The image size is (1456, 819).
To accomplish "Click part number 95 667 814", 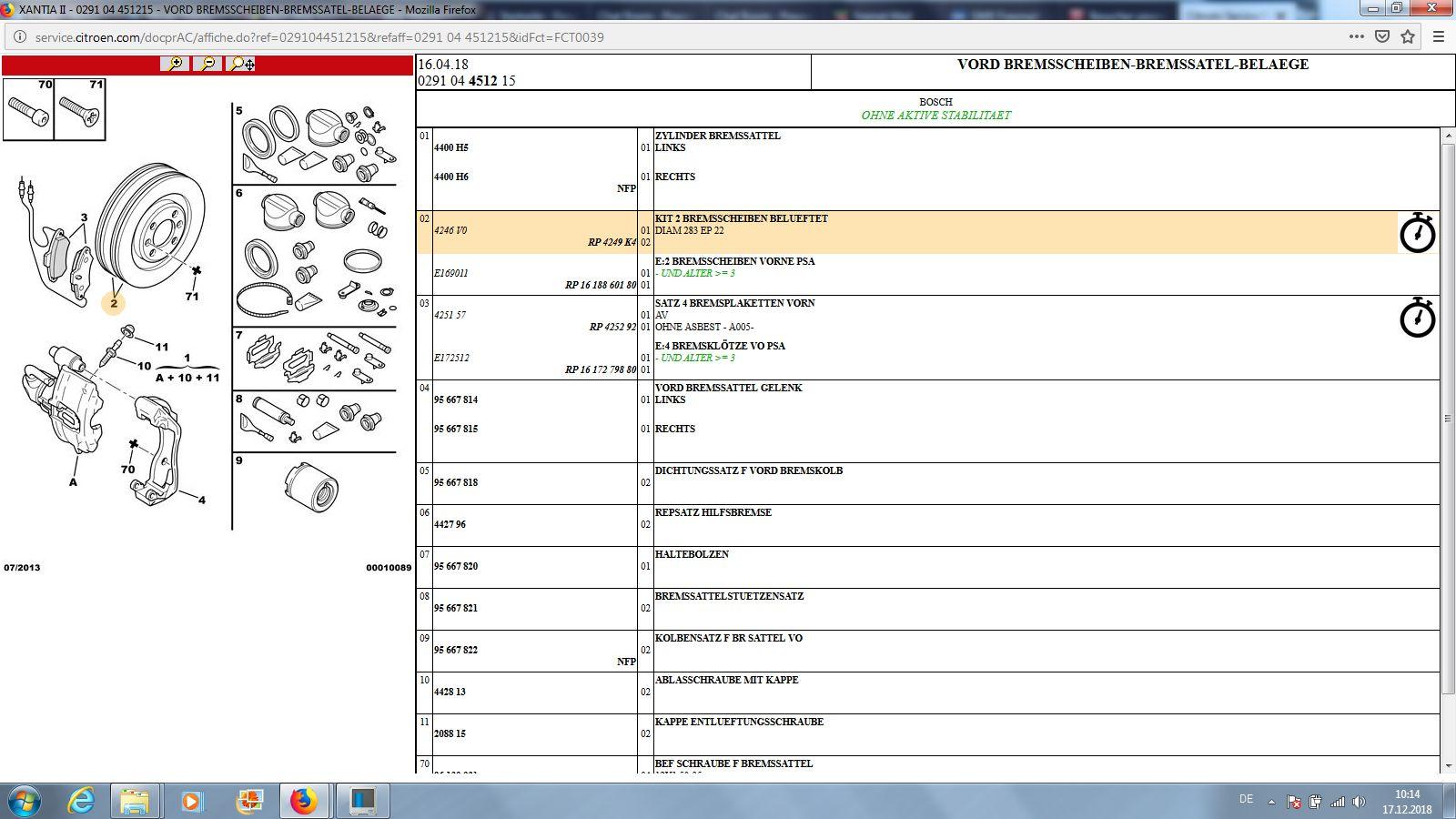I will click(x=456, y=399).
